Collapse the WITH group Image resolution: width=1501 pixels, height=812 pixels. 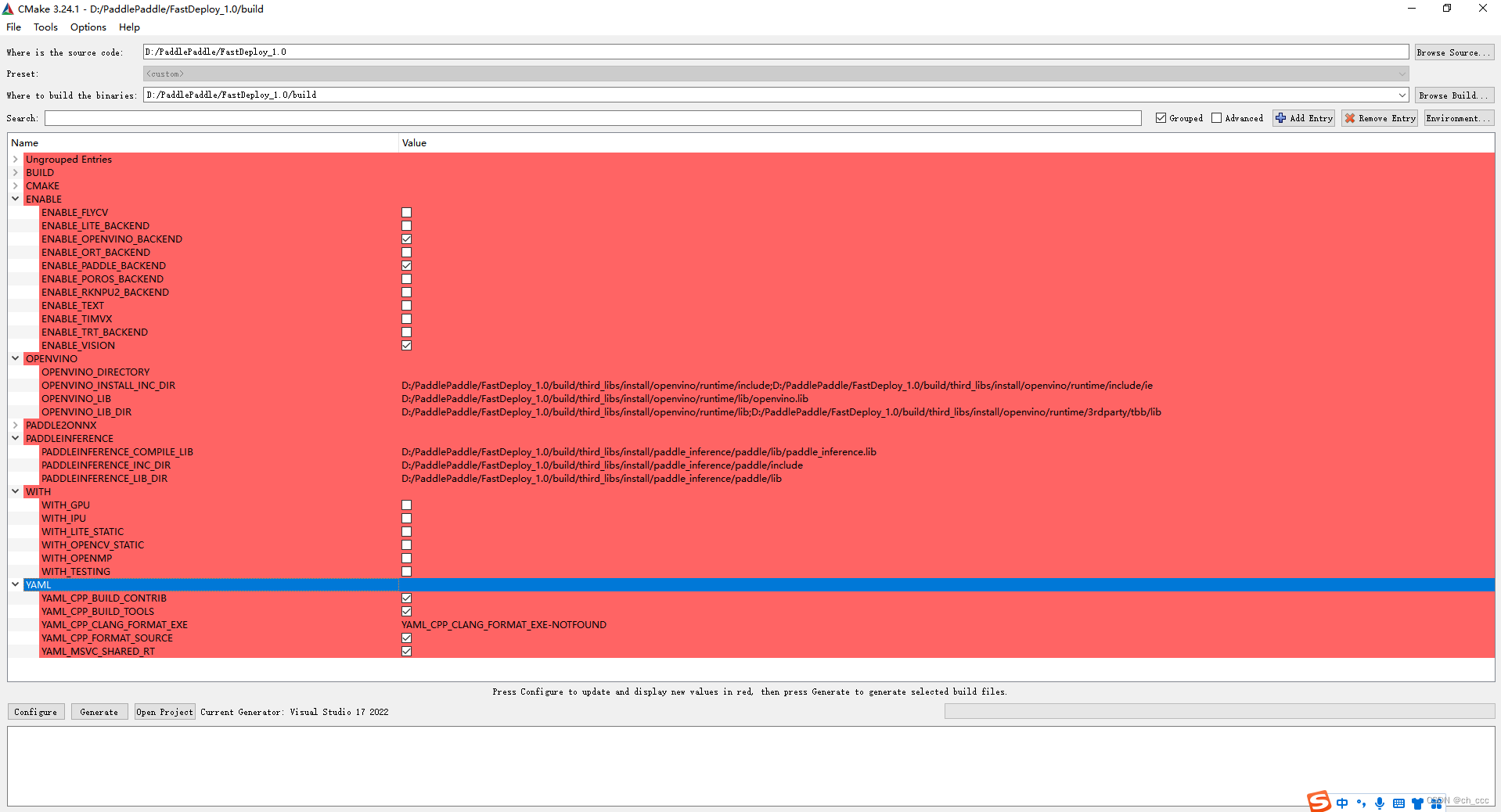(15, 491)
